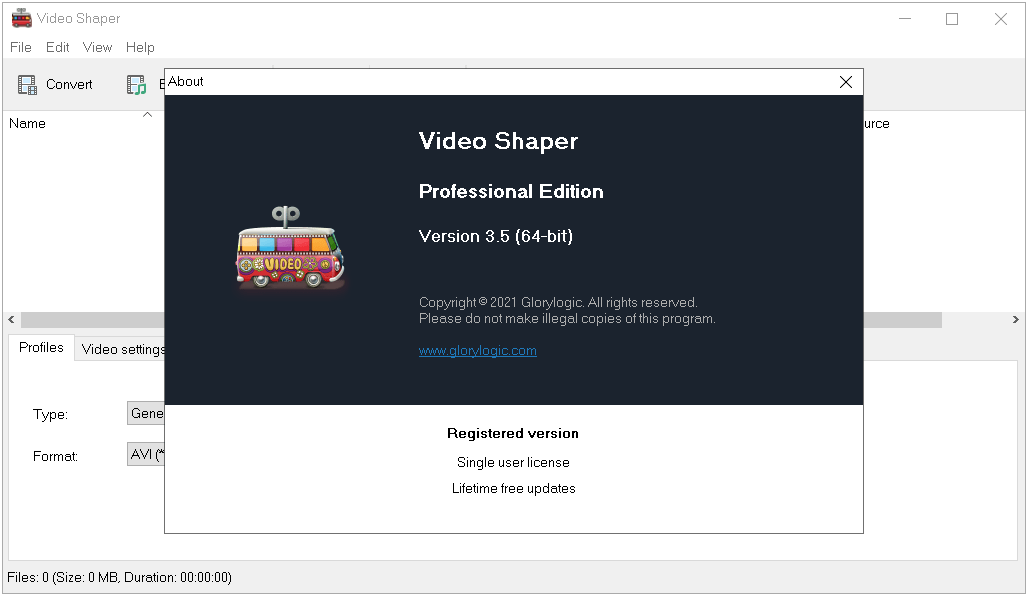Open the Edit menu
This screenshot has width=1030, height=596.
click(x=57, y=47)
